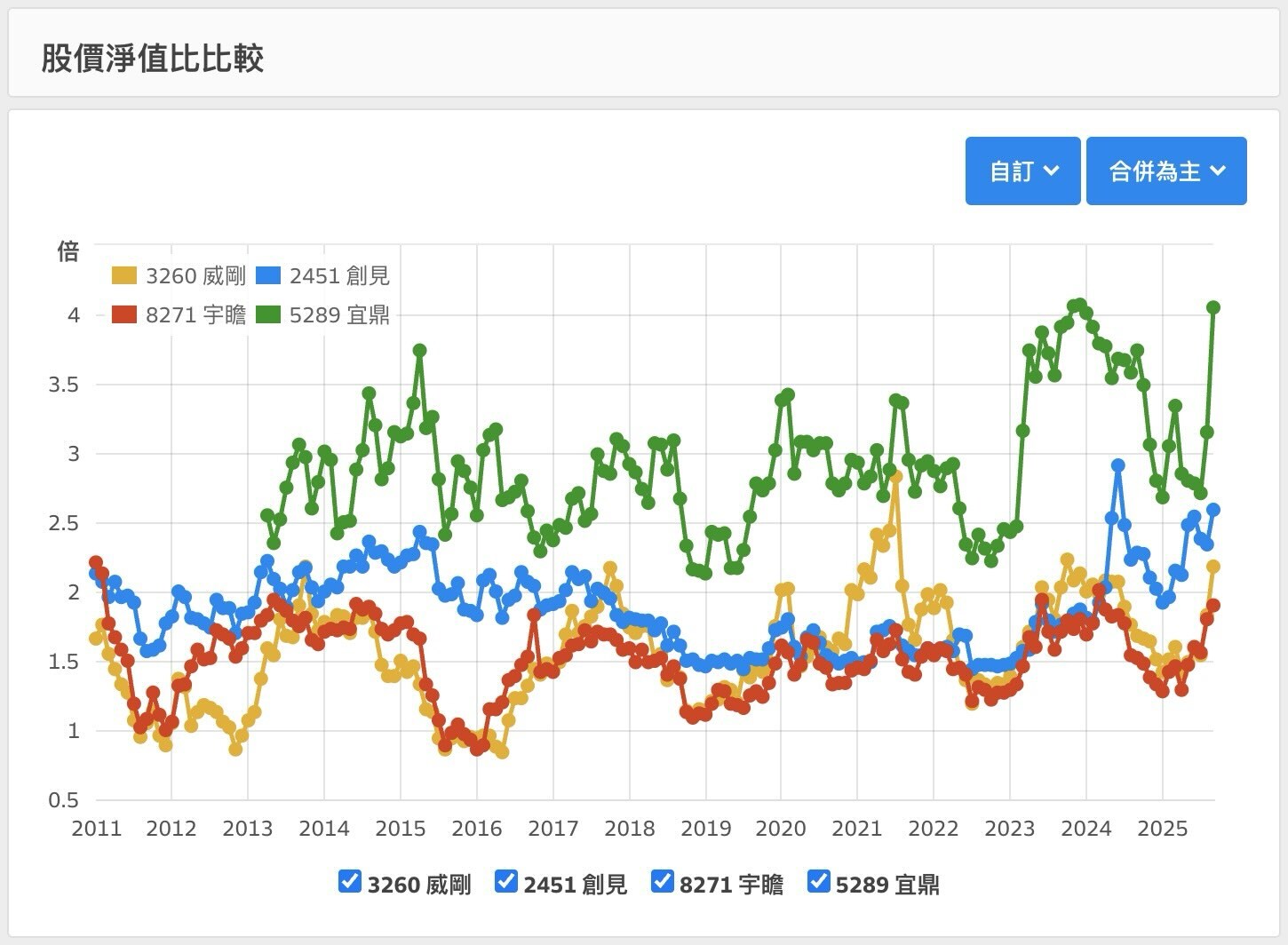The image size is (1288, 945).
Task: Disable the 8271 宇瞻 series checkbox
Action: [x=663, y=881]
